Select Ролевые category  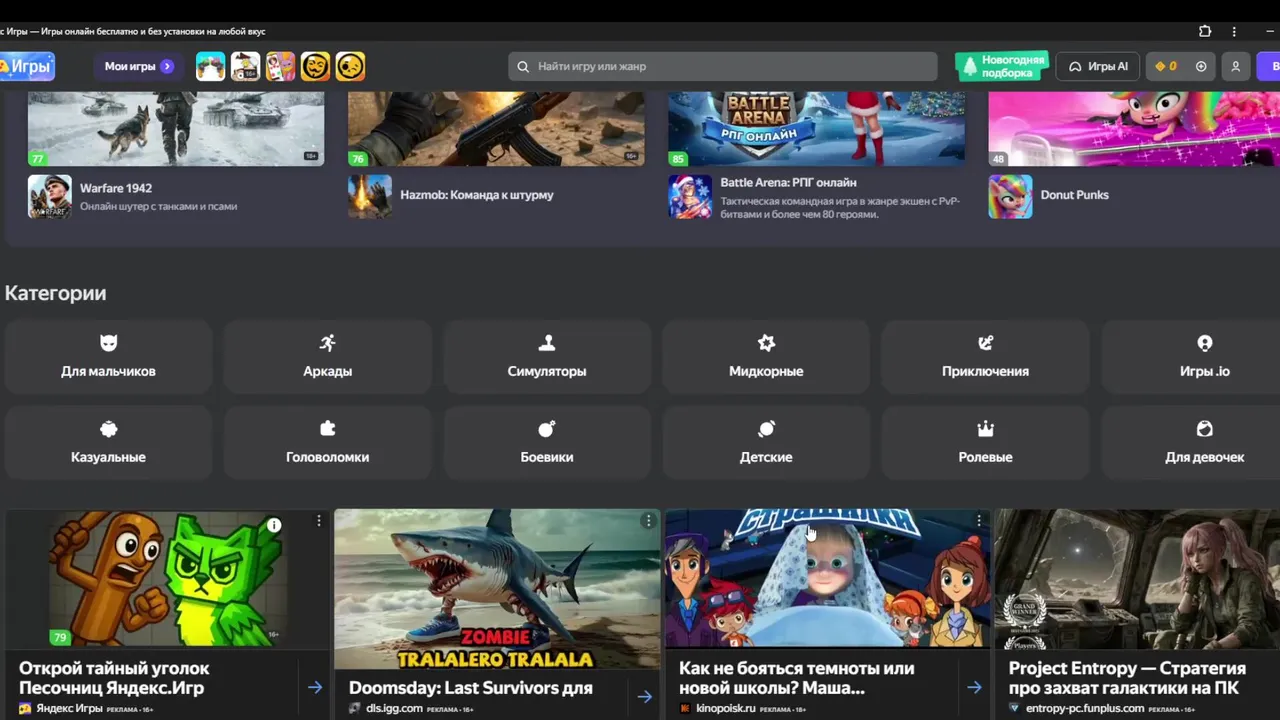(x=985, y=442)
